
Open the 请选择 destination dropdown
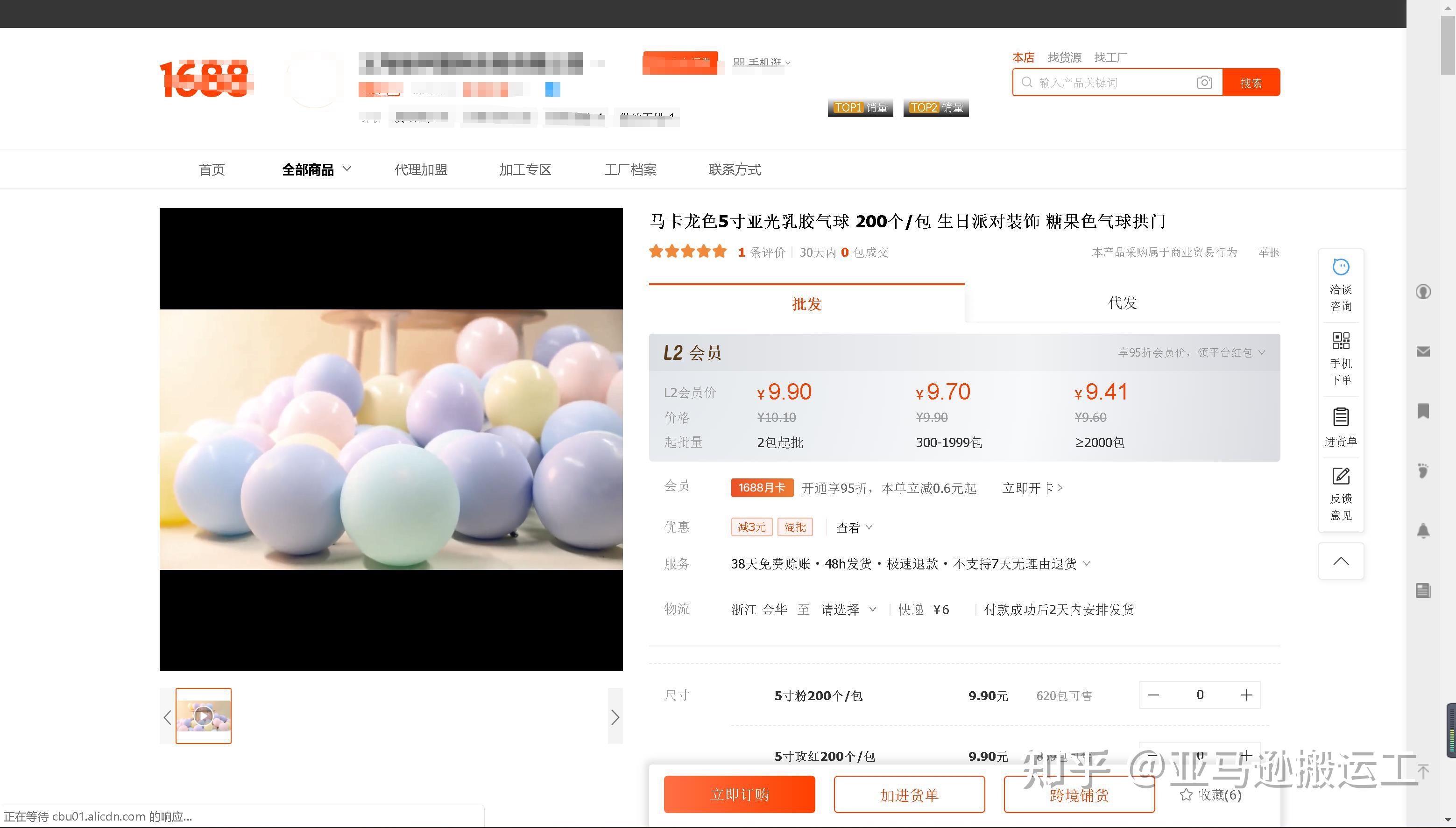tap(848, 610)
